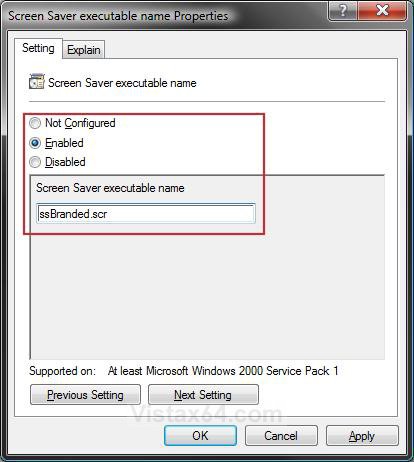The image size is (414, 462).
Task: Cancel the dialog
Action: tap(281, 435)
